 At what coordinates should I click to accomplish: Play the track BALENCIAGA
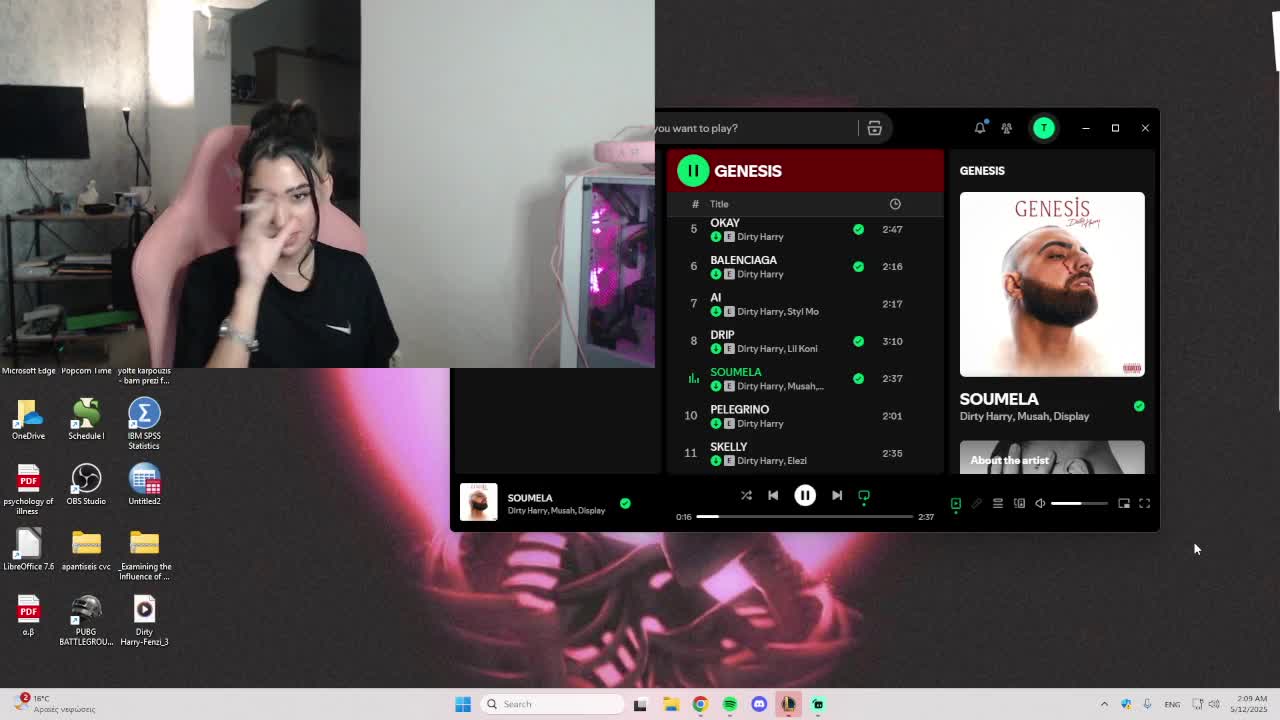[743, 260]
